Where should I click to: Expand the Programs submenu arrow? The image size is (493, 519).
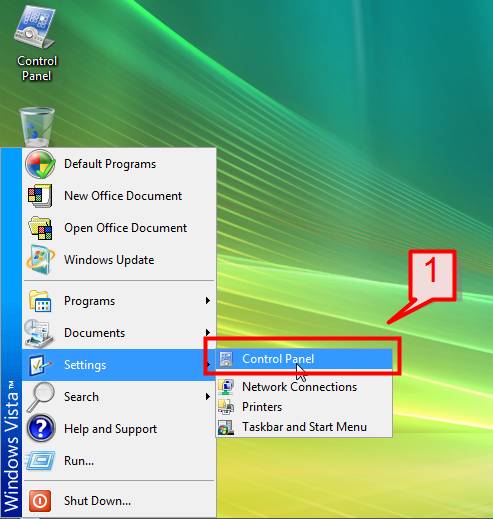tap(208, 301)
